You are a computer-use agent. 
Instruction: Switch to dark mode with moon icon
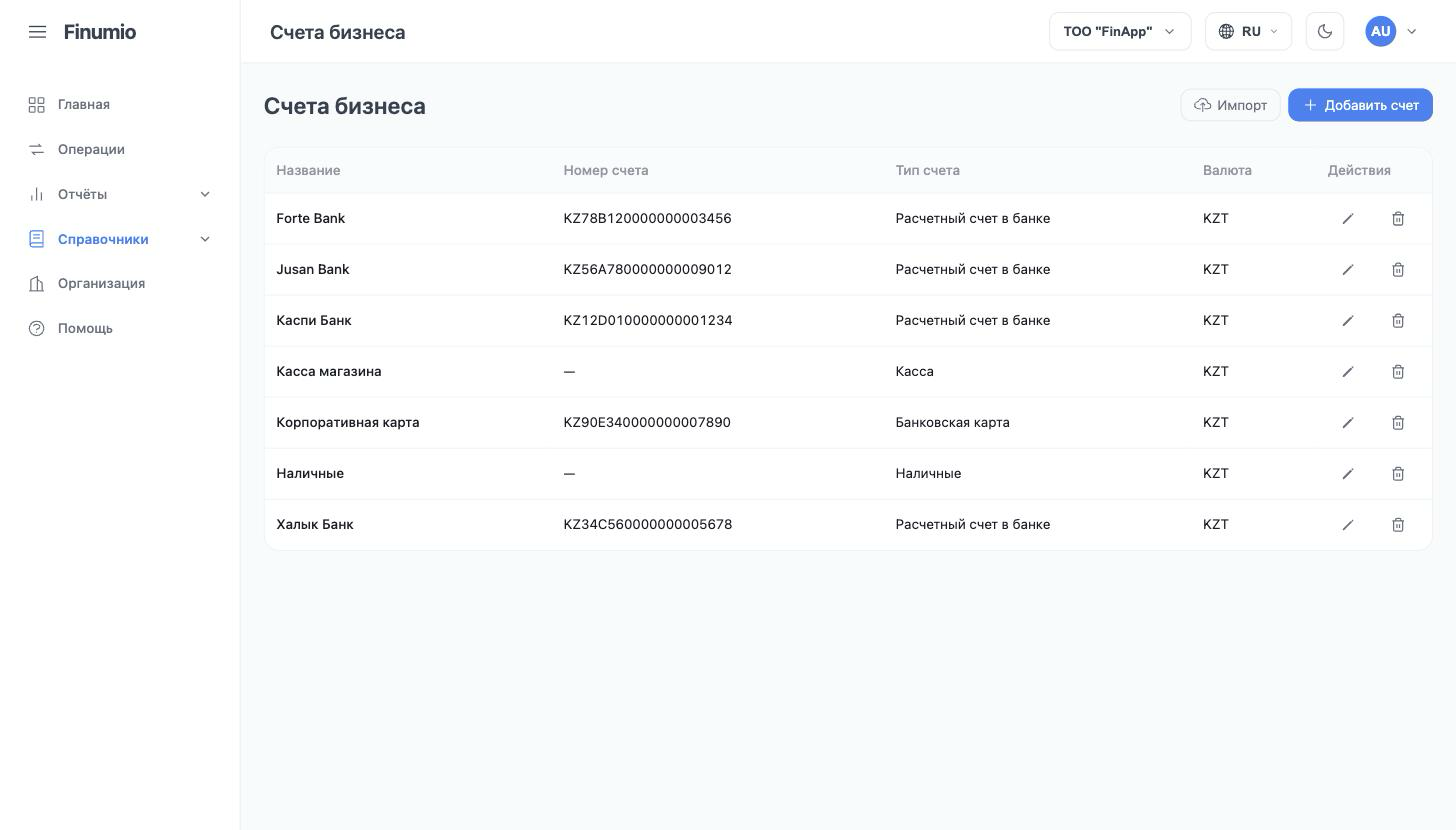pos(1325,31)
